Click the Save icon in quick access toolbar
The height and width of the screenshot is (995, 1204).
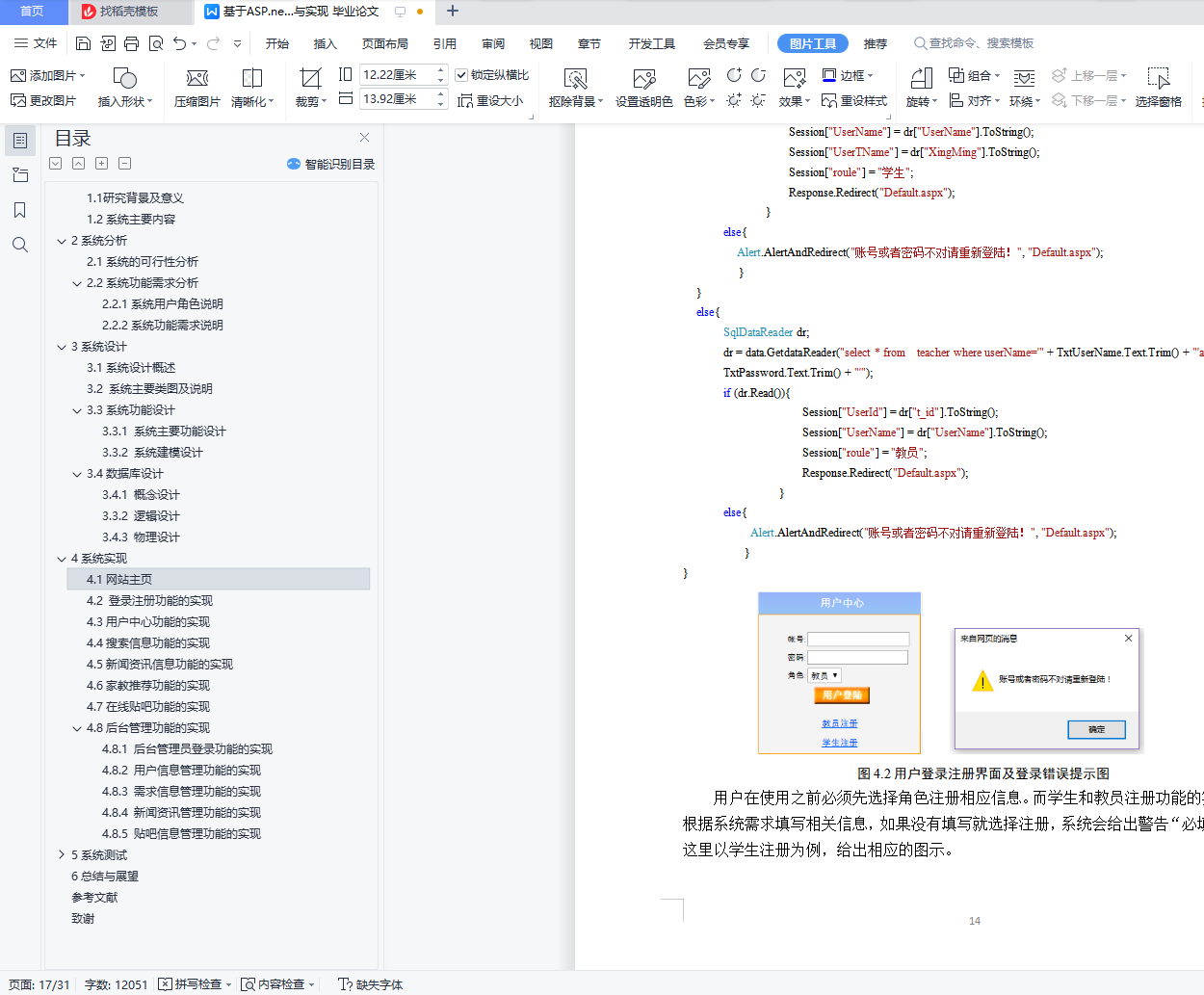click(x=83, y=43)
